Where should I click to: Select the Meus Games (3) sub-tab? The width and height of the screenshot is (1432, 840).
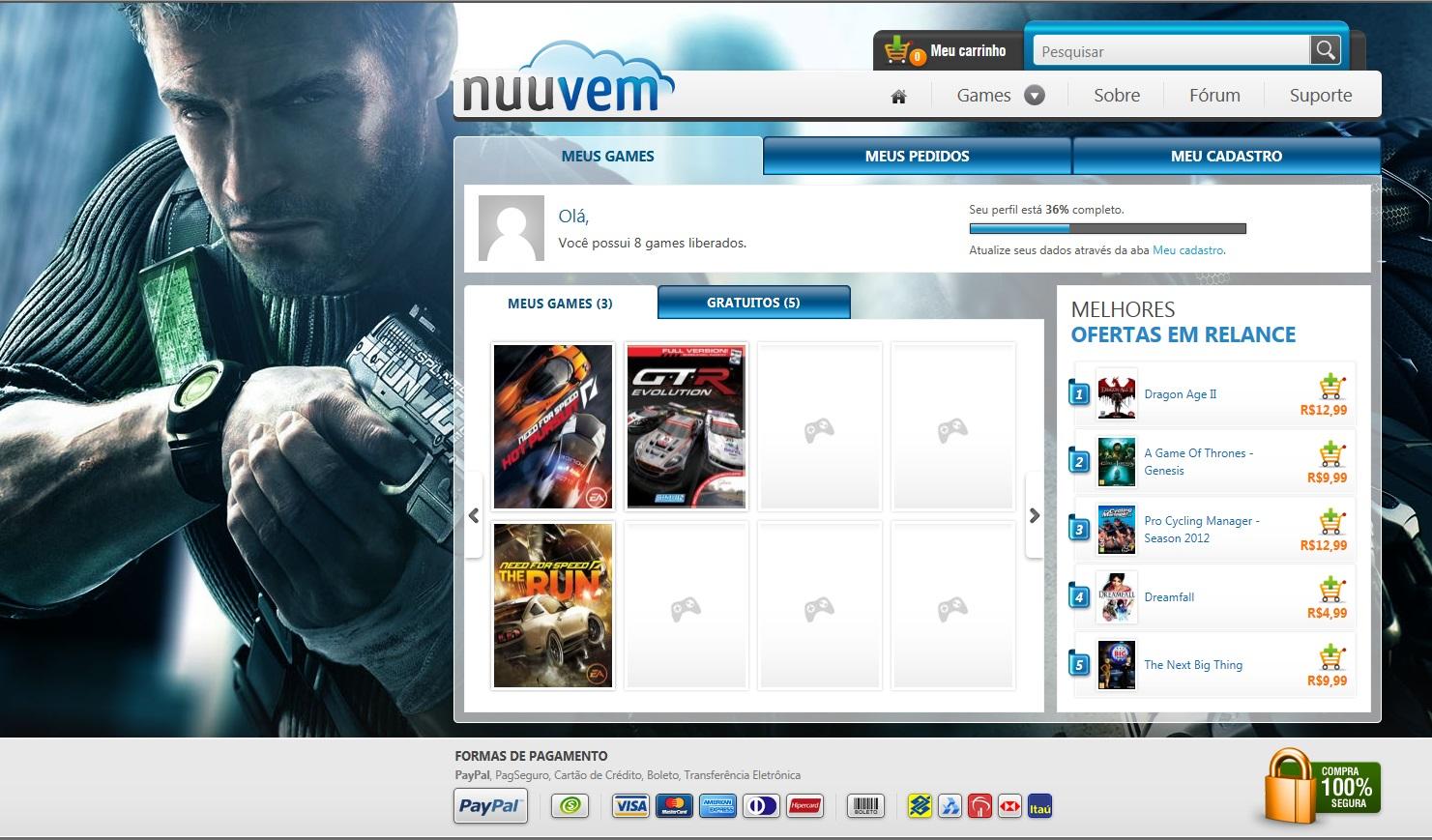pyautogui.click(x=560, y=304)
